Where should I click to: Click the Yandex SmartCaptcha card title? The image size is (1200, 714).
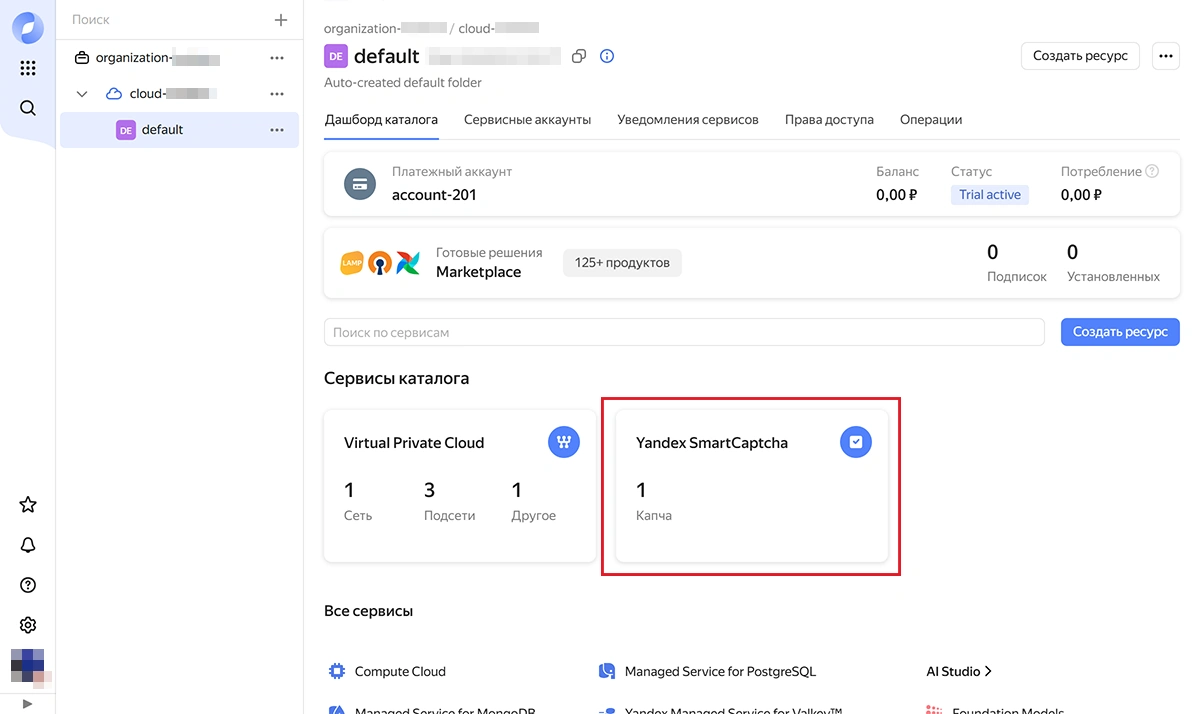pos(712,443)
